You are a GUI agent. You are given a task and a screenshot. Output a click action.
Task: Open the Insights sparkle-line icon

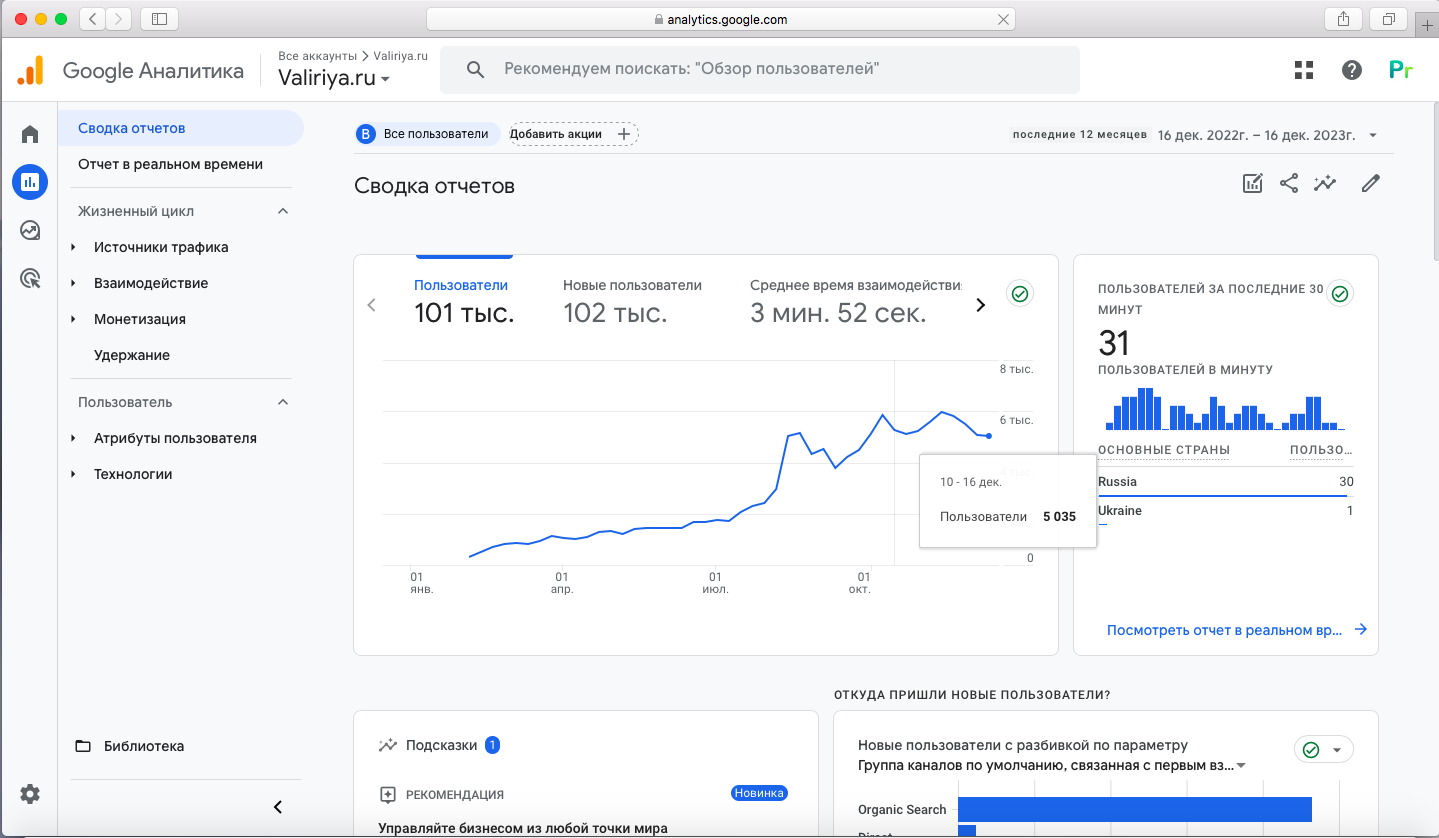coord(1325,183)
